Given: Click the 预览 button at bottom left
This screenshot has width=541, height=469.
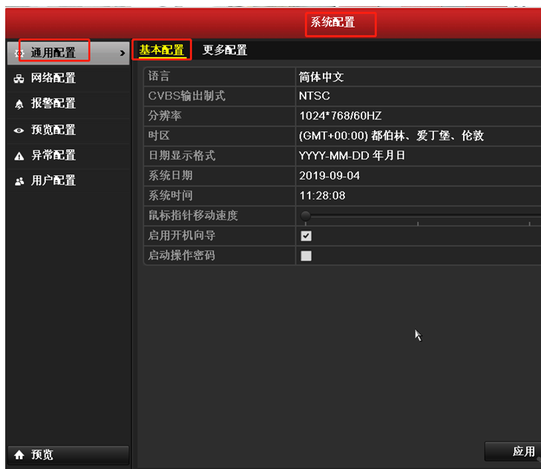Looking at the screenshot, I should pyautogui.click(x=68, y=455).
